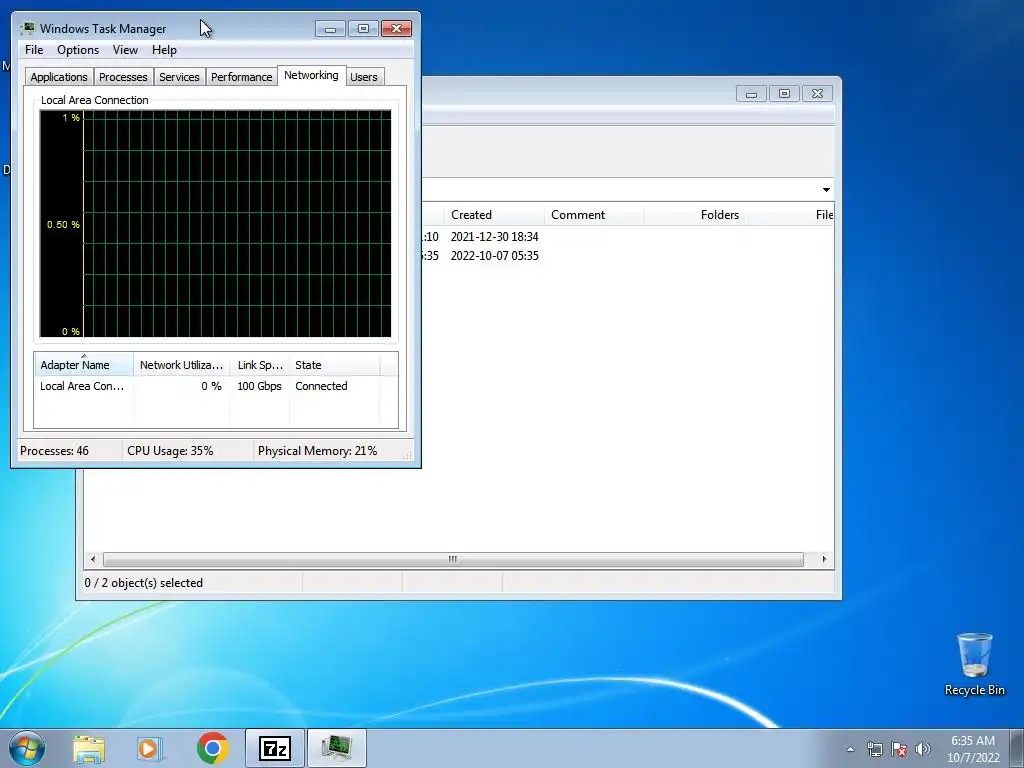Screen dimensions: 1024x768
Task: Open the File menu in Task Manager
Action: [34, 50]
